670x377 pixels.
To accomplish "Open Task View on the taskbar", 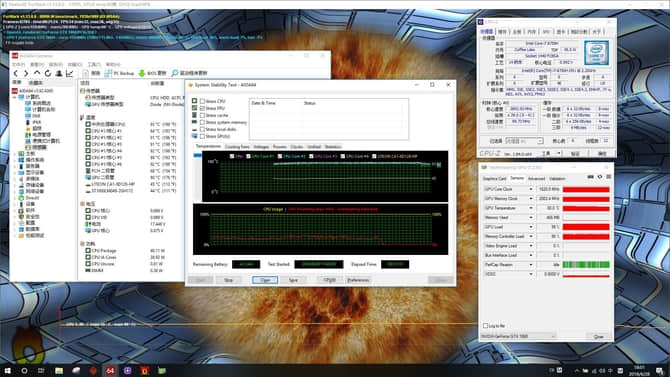I will point(41,370).
